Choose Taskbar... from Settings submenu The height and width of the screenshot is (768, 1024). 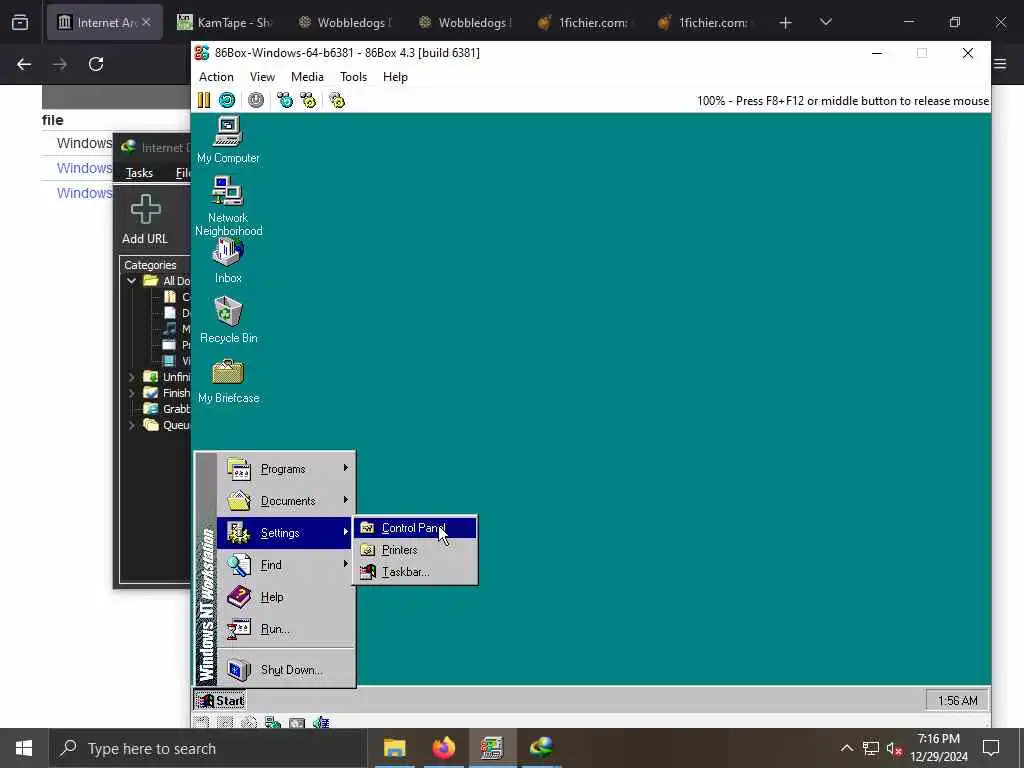415,571
